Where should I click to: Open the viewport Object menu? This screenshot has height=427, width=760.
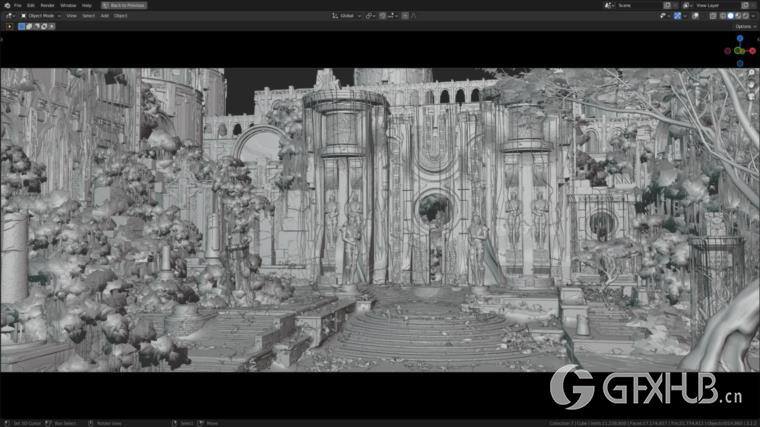pyautogui.click(x=120, y=16)
